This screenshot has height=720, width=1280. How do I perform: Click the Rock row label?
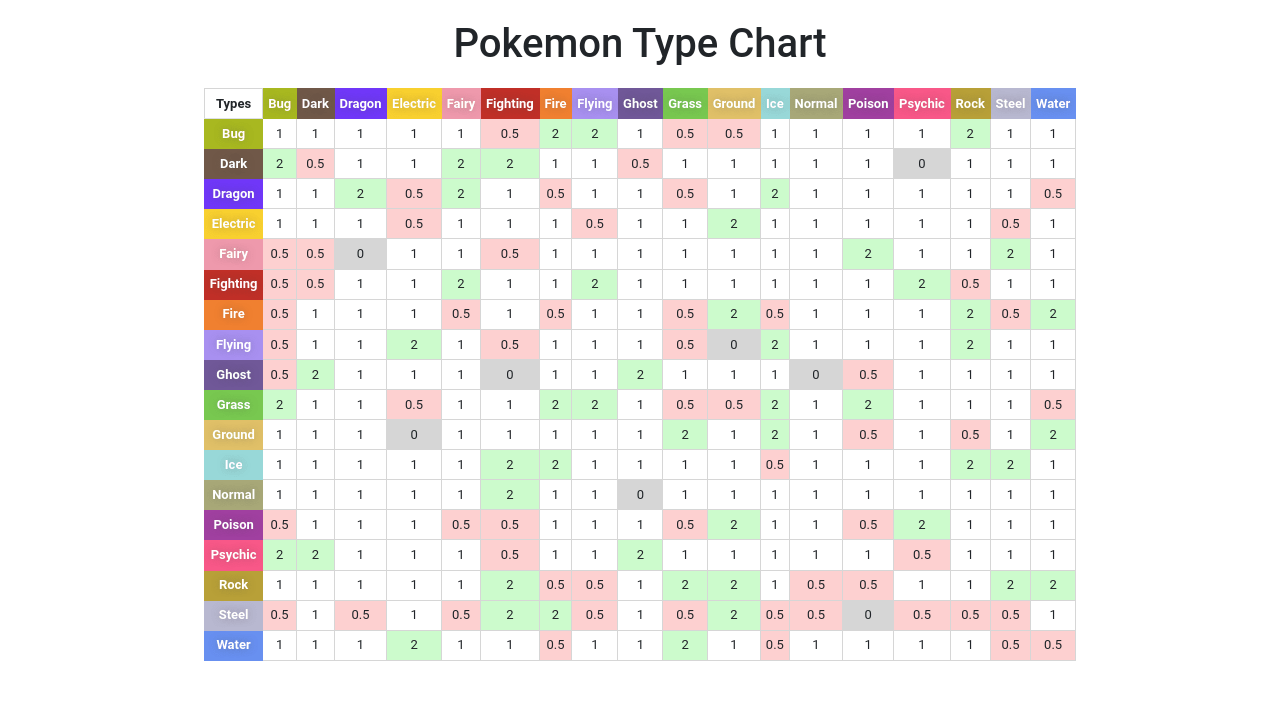click(234, 585)
